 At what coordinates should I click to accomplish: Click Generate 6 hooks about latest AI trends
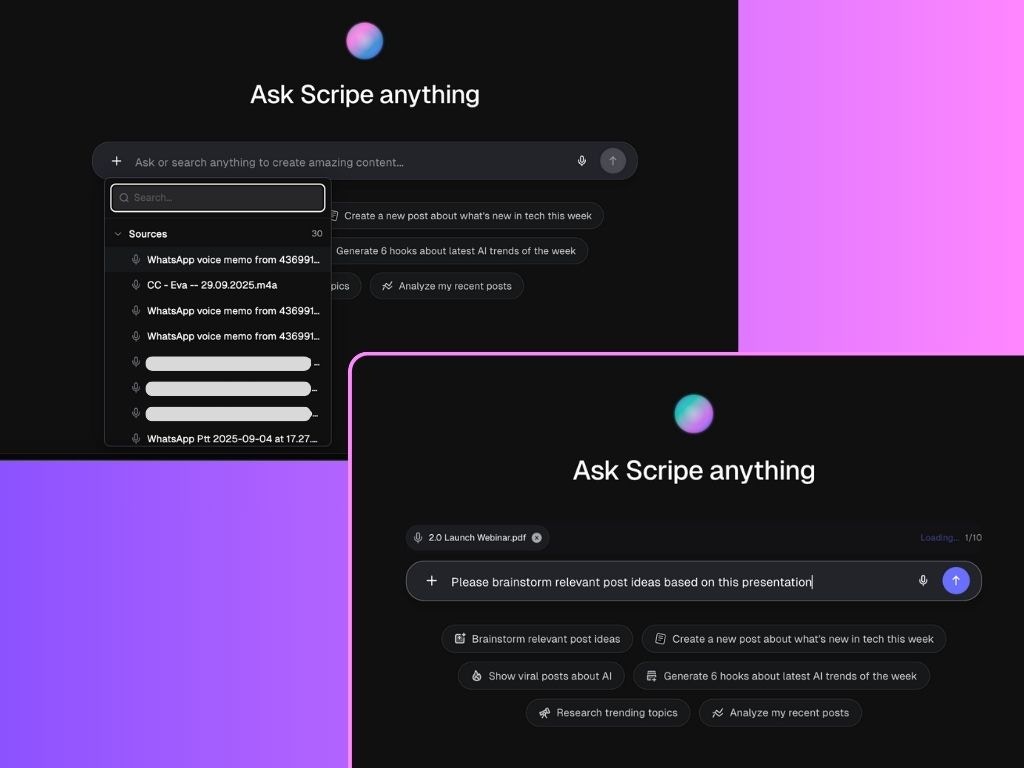tap(782, 675)
